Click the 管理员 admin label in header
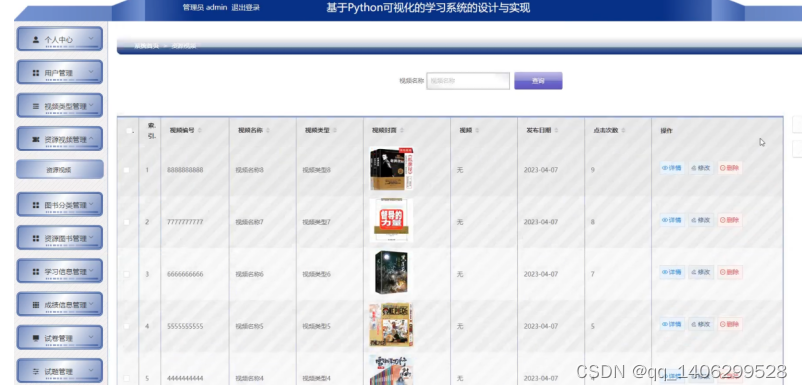The width and height of the screenshot is (802, 391). [x=205, y=8]
